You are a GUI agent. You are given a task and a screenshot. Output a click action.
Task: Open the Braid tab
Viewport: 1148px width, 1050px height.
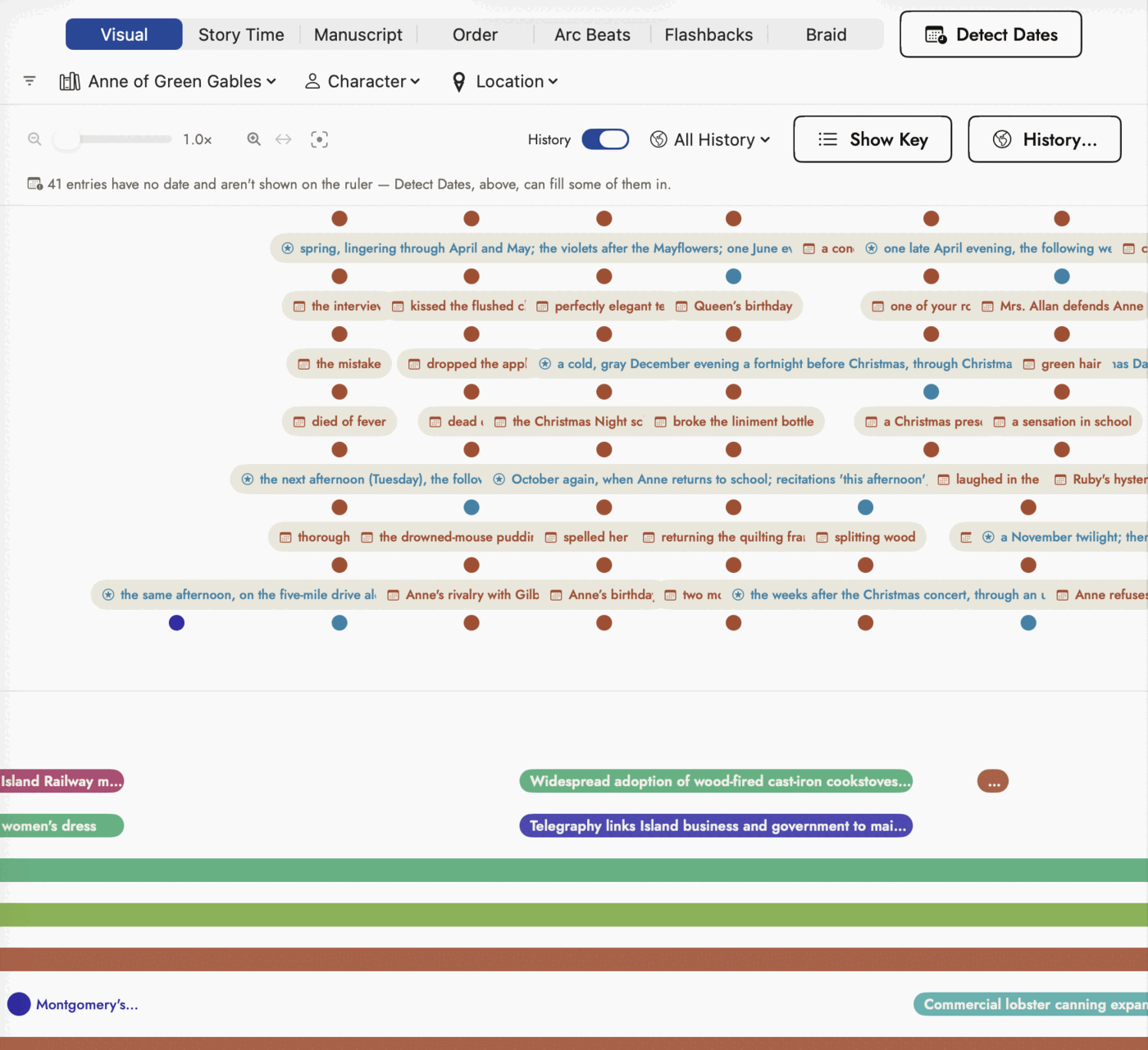(826, 34)
